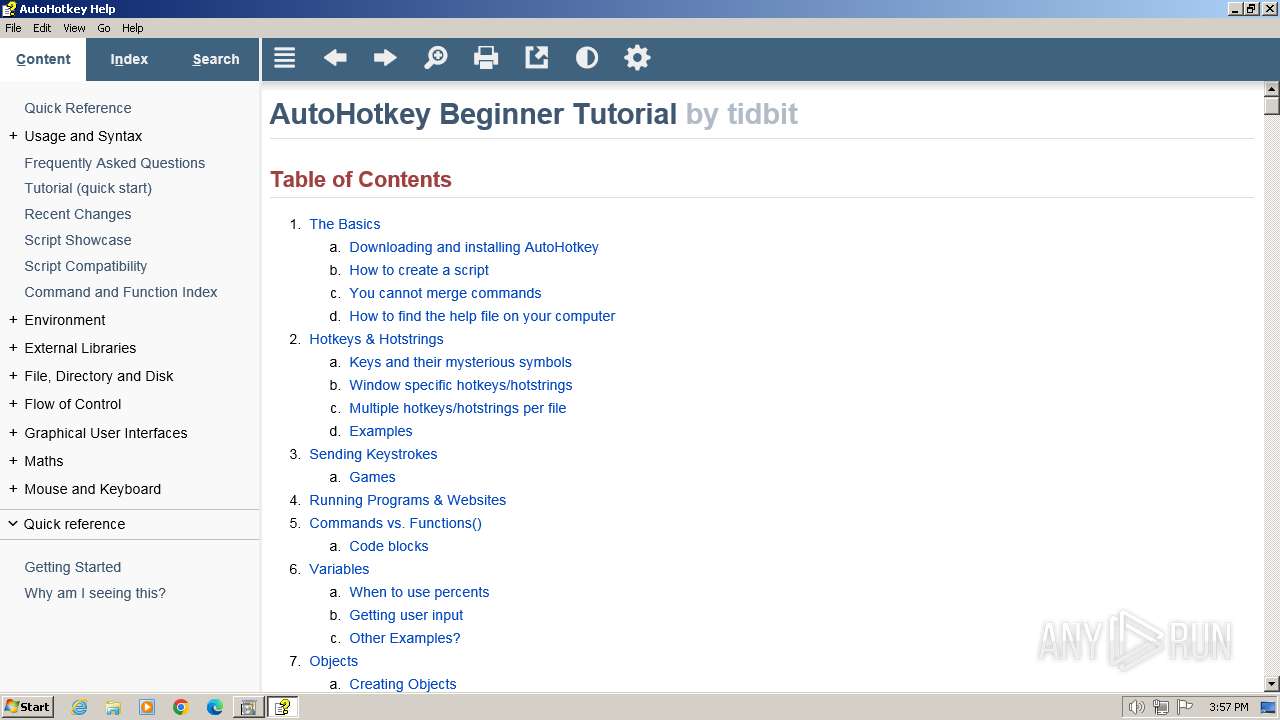Expand the Maths section
This screenshot has width=1280, height=720.
pyautogui.click(x=13, y=461)
